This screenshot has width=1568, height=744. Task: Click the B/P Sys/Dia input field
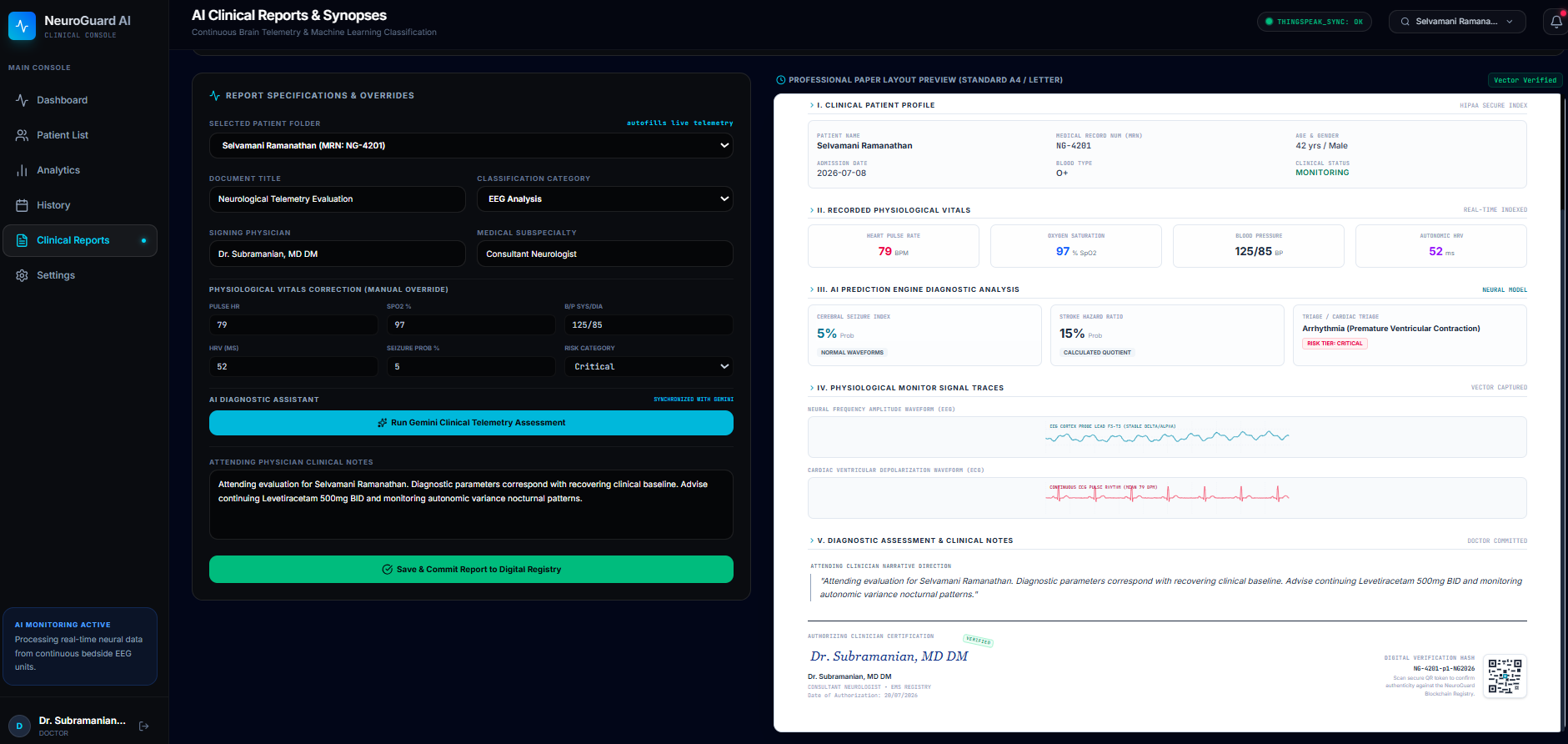click(x=649, y=324)
